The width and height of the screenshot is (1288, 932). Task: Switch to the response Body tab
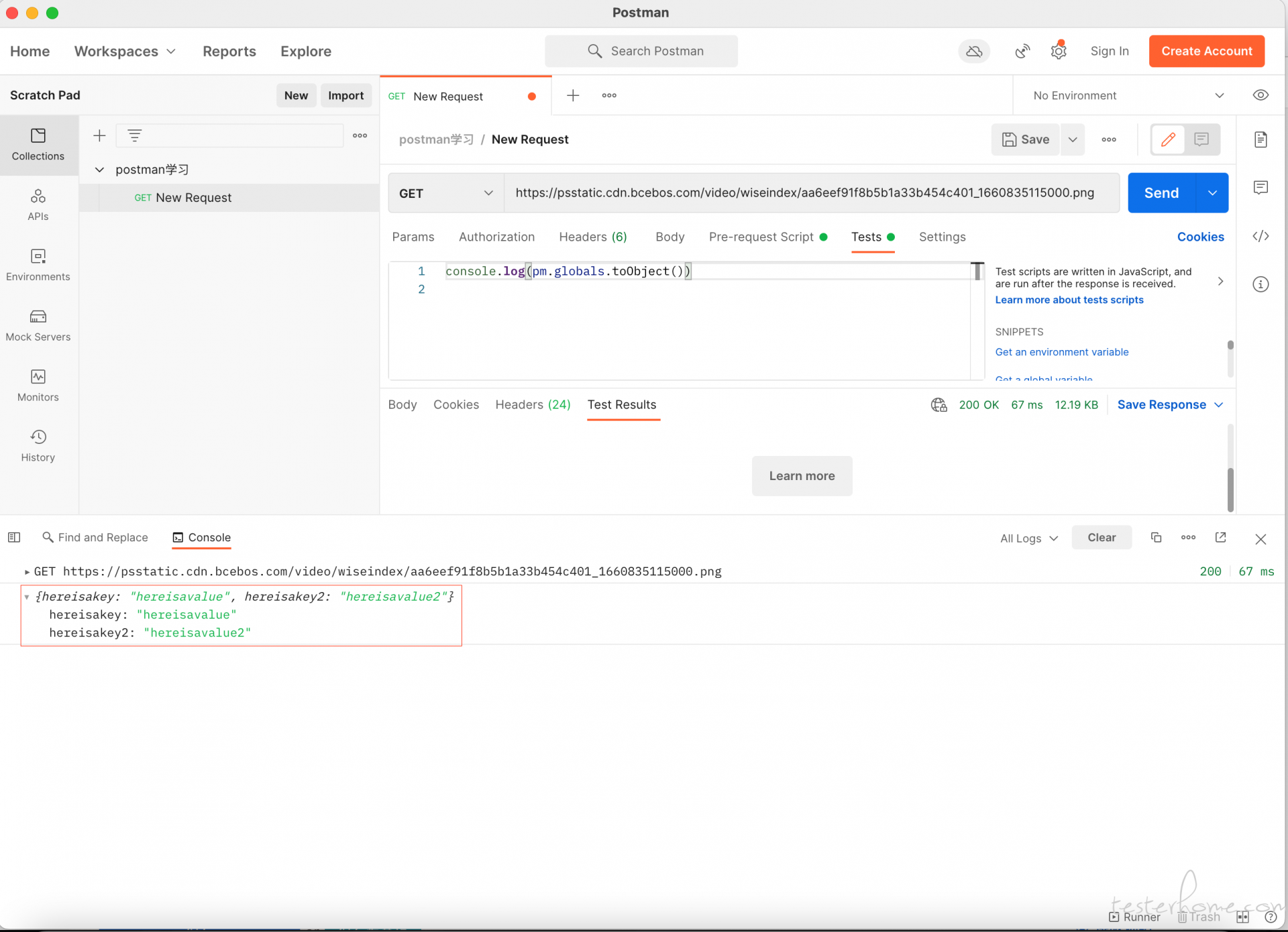coord(402,405)
